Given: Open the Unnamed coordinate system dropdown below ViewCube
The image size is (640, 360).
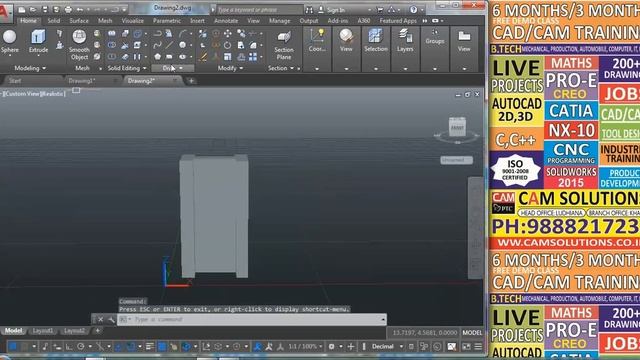Looking at the screenshot, I should 456,160.
